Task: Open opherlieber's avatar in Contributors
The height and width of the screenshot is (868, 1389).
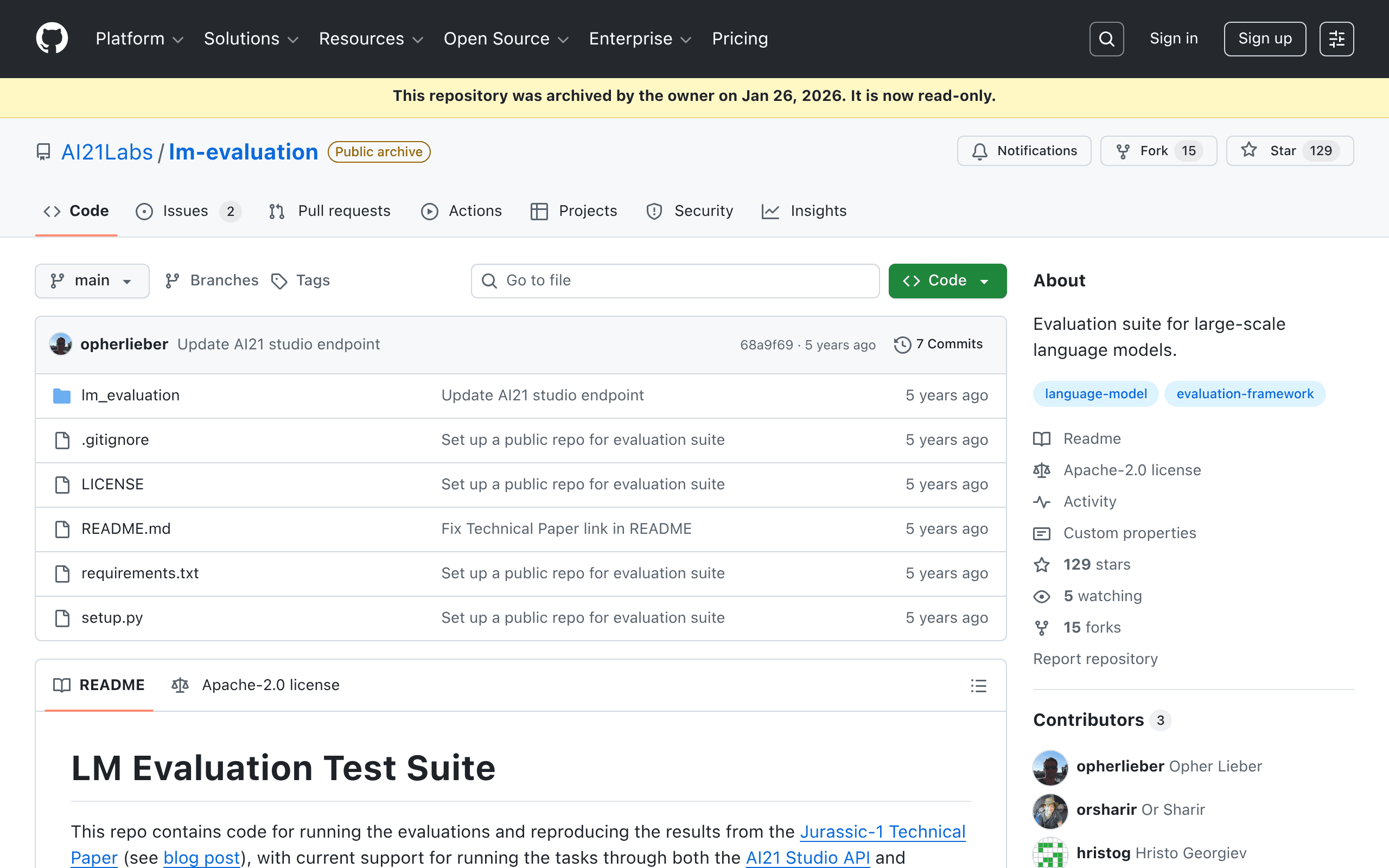Action: [1050, 768]
